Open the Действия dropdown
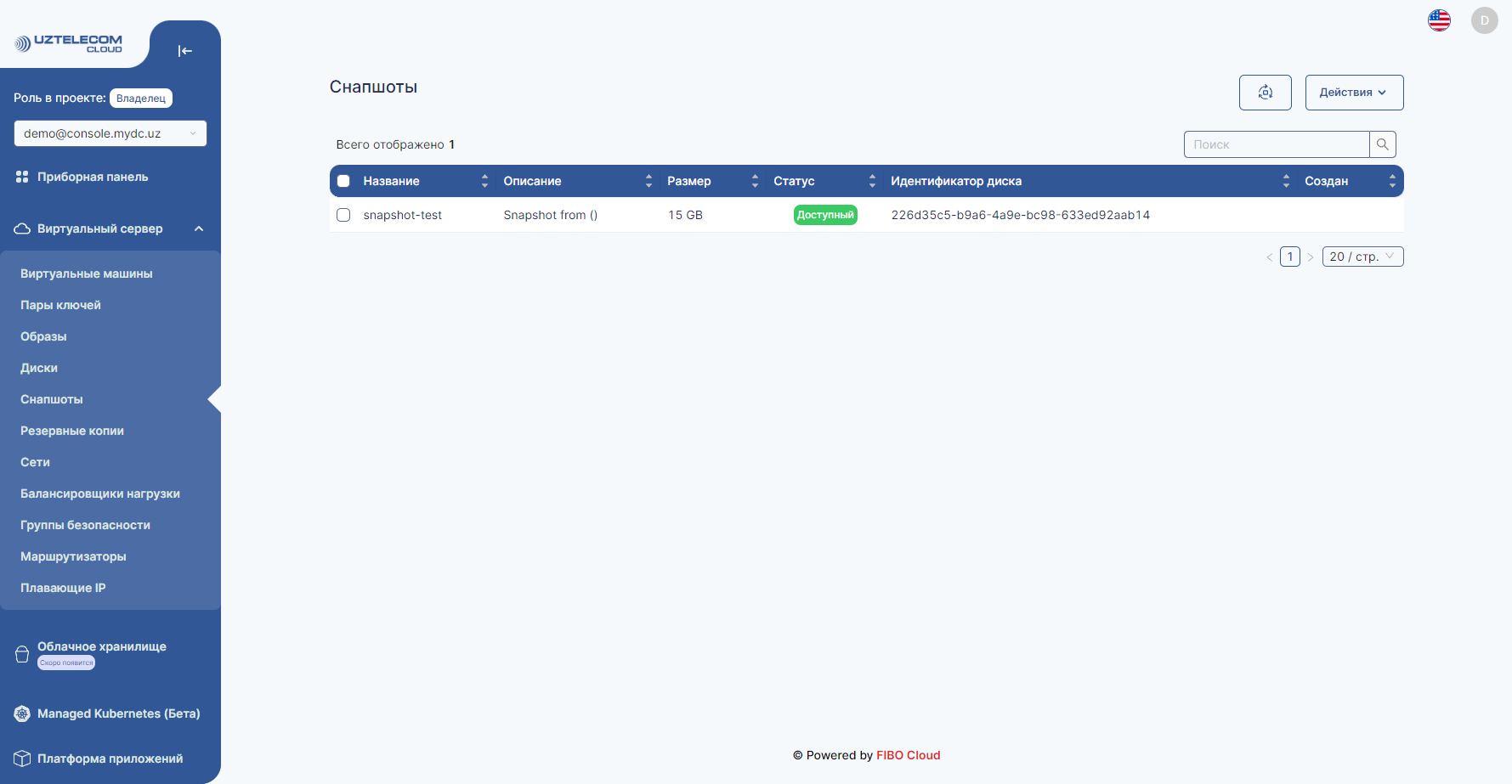The width and height of the screenshot is (1512, 784). click(1353, 93)
